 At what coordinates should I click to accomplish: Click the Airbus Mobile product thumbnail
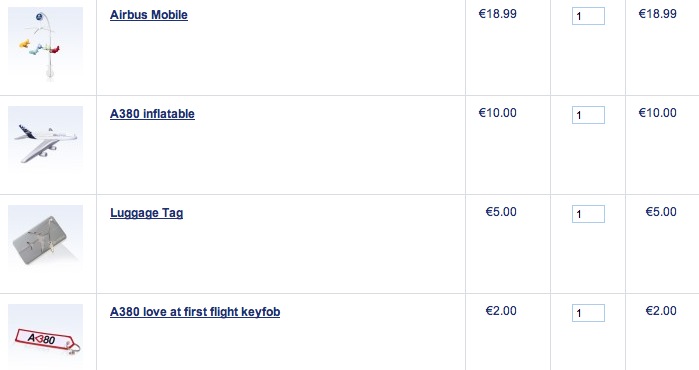click(45, 45)
